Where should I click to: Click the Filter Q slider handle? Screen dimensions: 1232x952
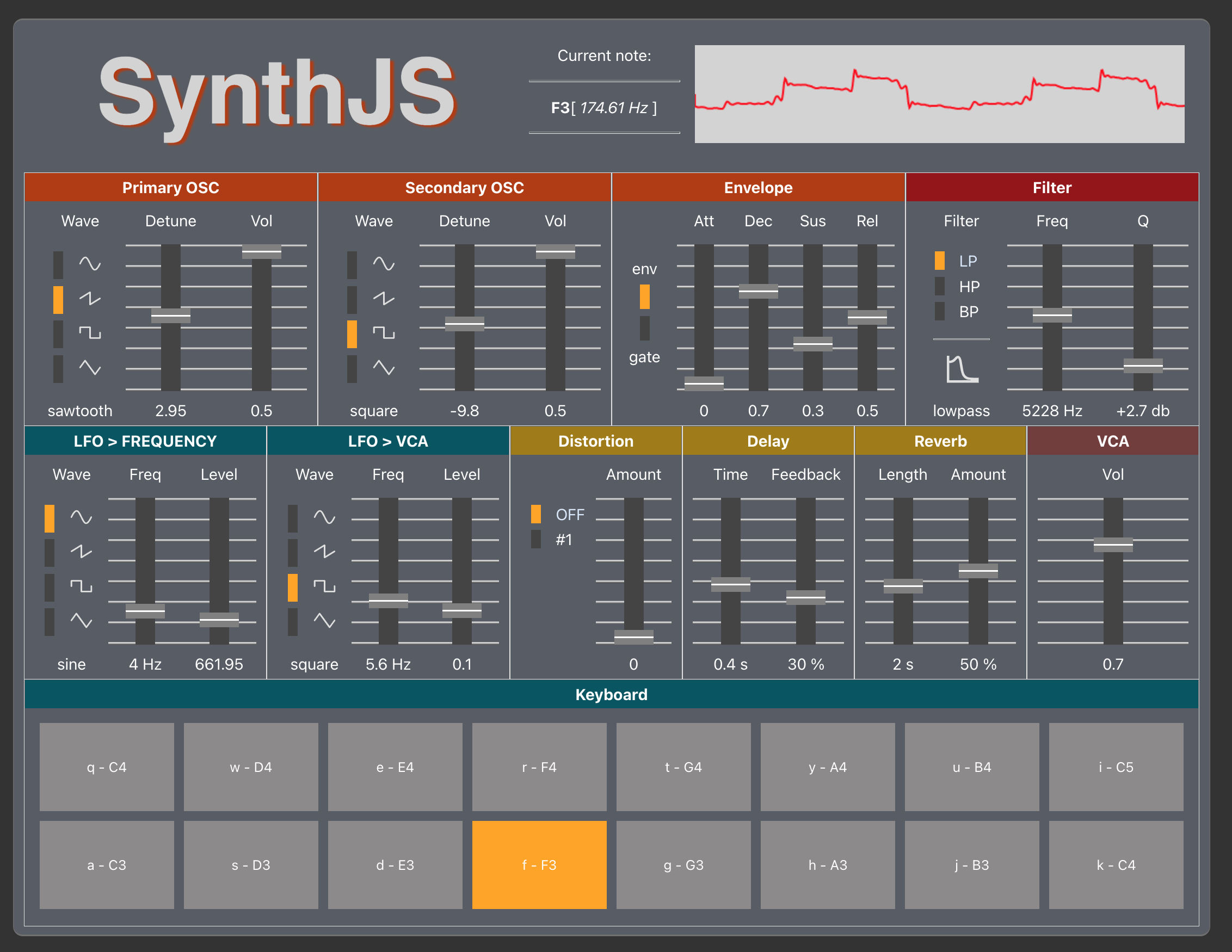point(1142,366)
